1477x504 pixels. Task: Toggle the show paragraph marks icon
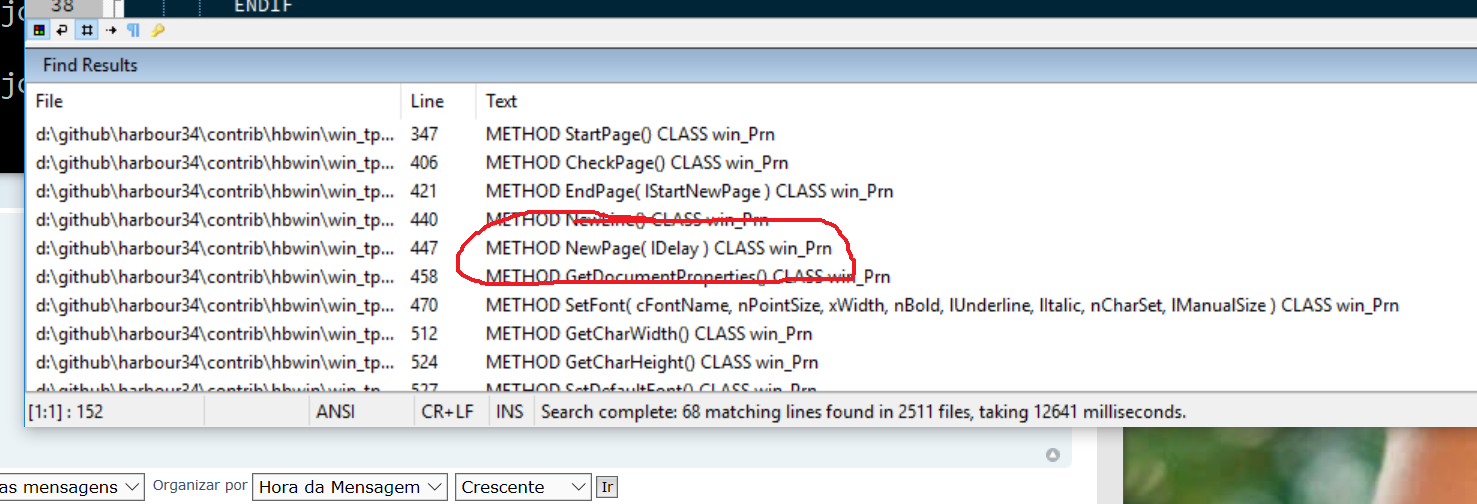tap(133, 30)
